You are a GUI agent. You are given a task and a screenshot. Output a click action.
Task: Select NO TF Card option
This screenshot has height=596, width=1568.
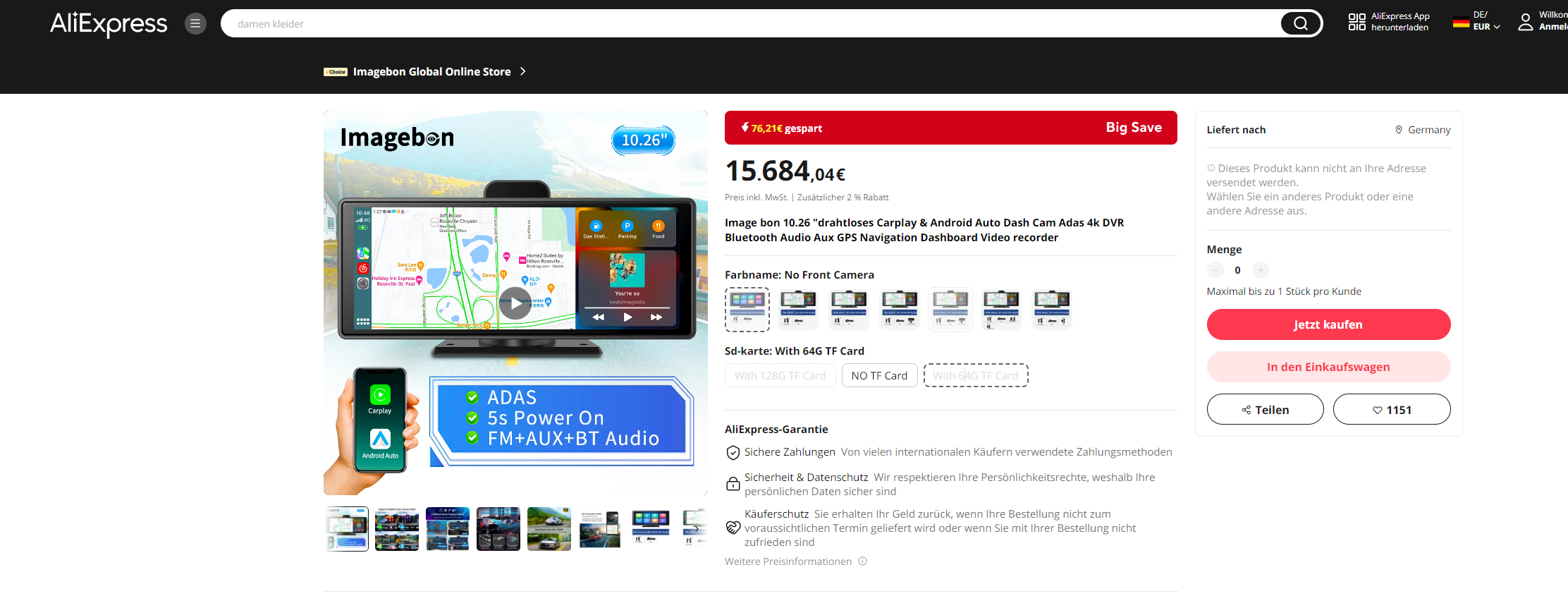(x=879, y=375)
